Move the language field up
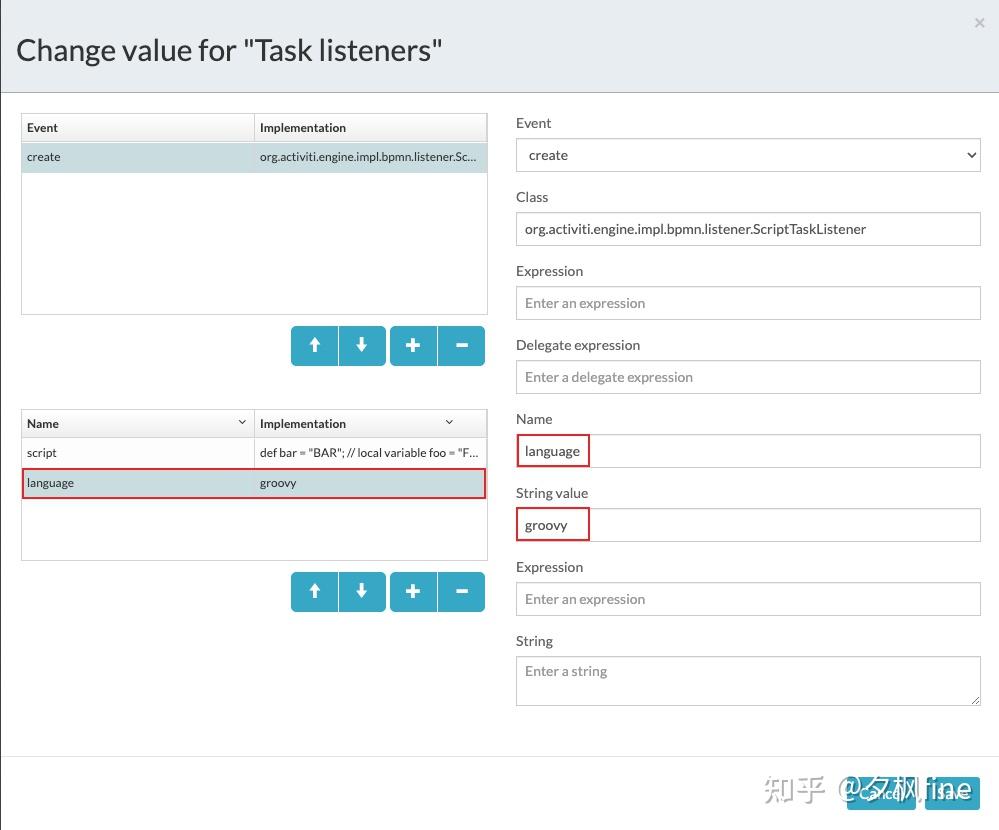 click(x=314, y=591)
